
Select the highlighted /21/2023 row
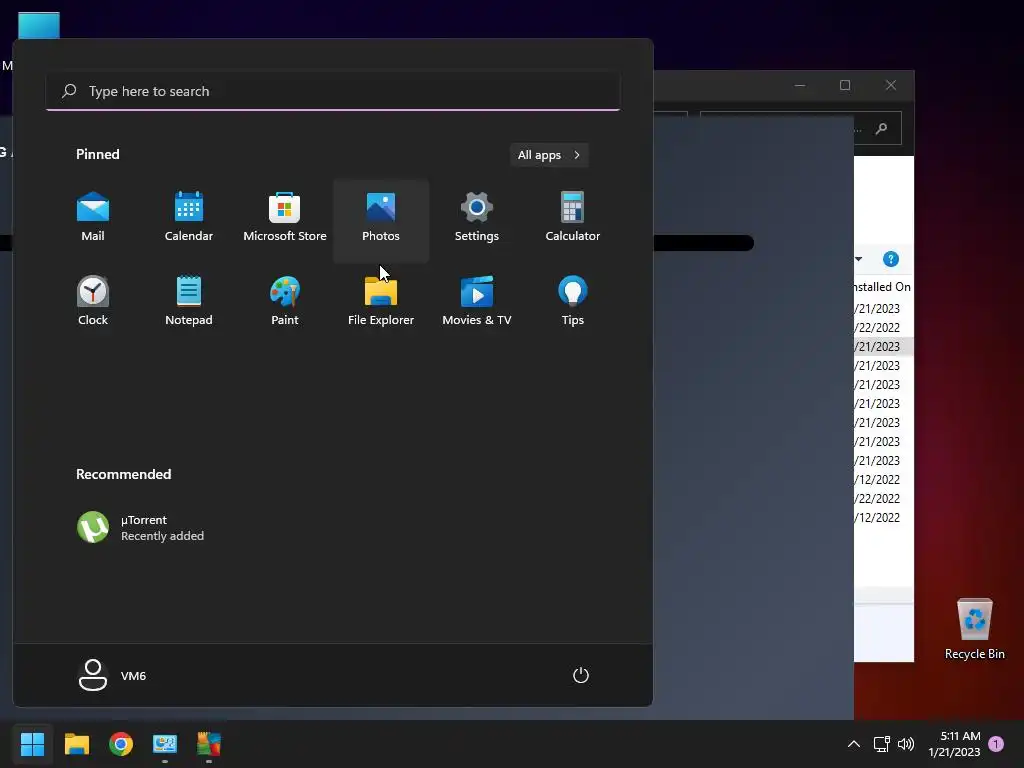[883, 346]
